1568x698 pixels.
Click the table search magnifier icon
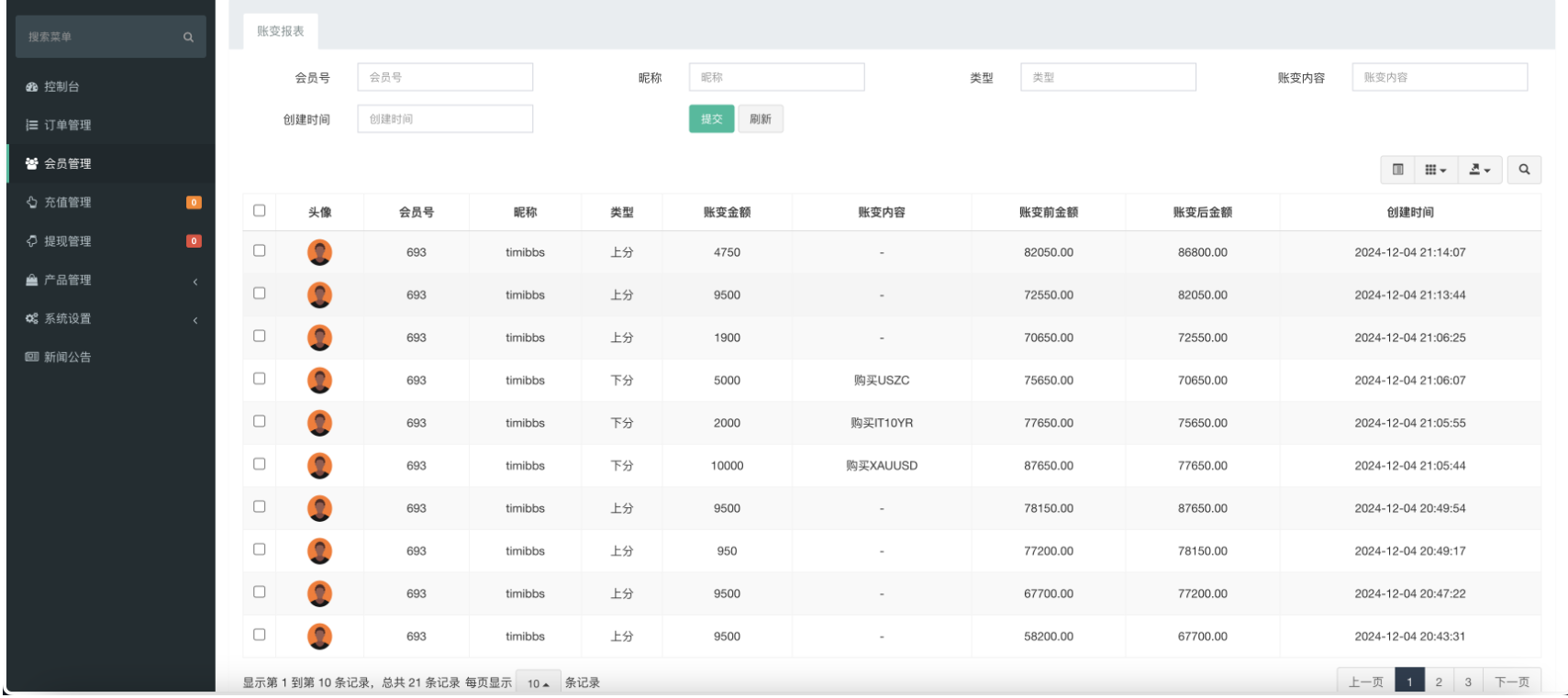pyautogui.click(x=1524, y=170)
